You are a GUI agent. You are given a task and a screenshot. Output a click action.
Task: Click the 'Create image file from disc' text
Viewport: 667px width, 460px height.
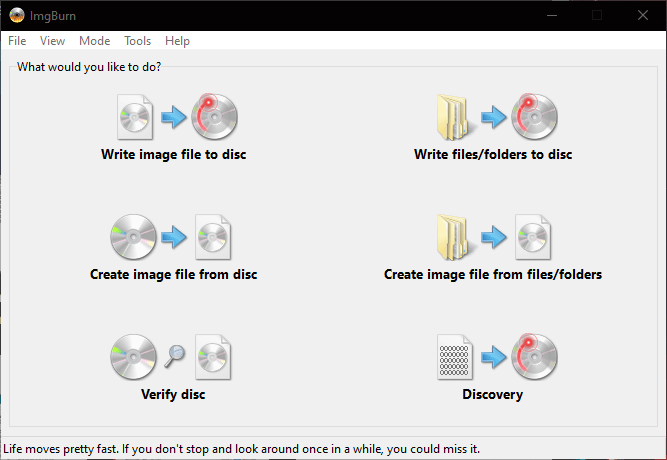[174, 274]
